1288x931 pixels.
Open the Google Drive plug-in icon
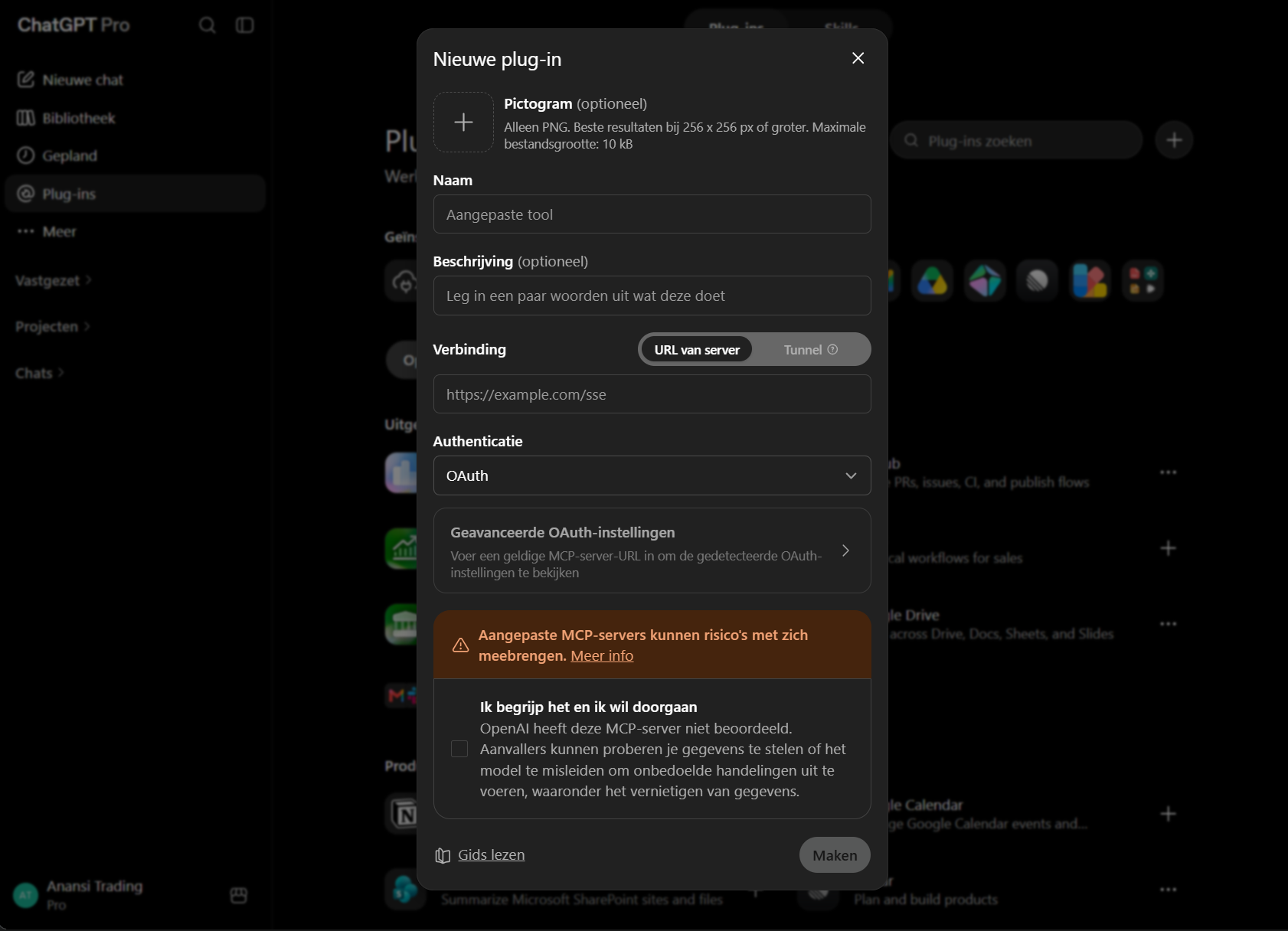coord(933,281)
